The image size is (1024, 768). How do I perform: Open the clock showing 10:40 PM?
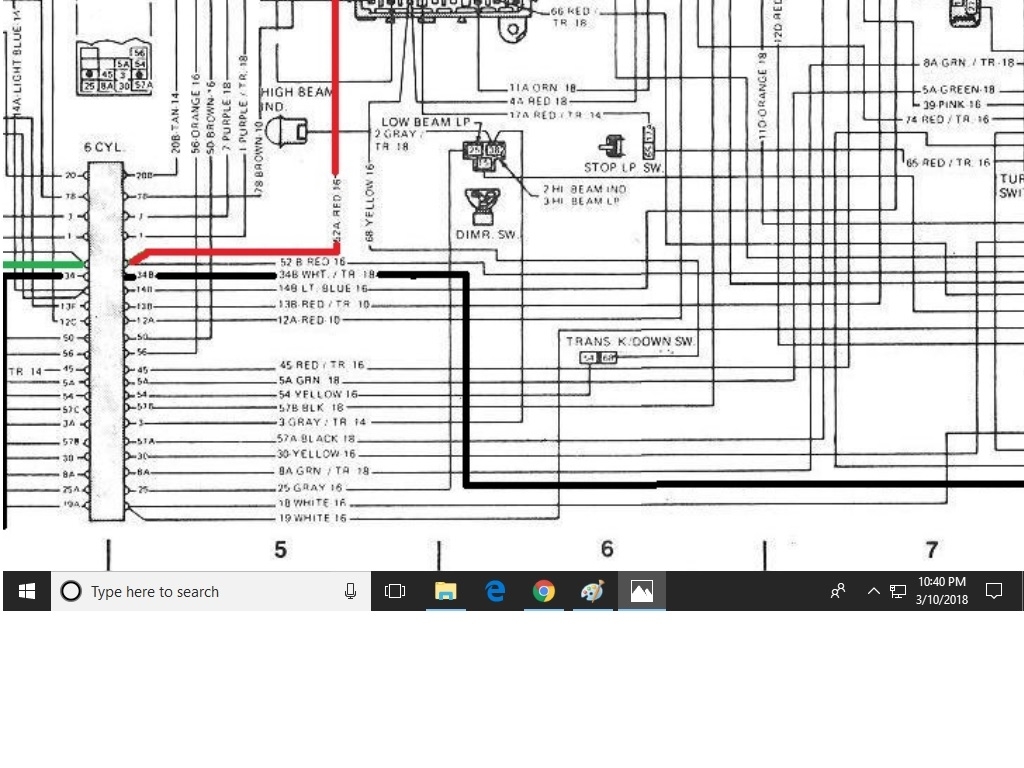click(942, 591)
